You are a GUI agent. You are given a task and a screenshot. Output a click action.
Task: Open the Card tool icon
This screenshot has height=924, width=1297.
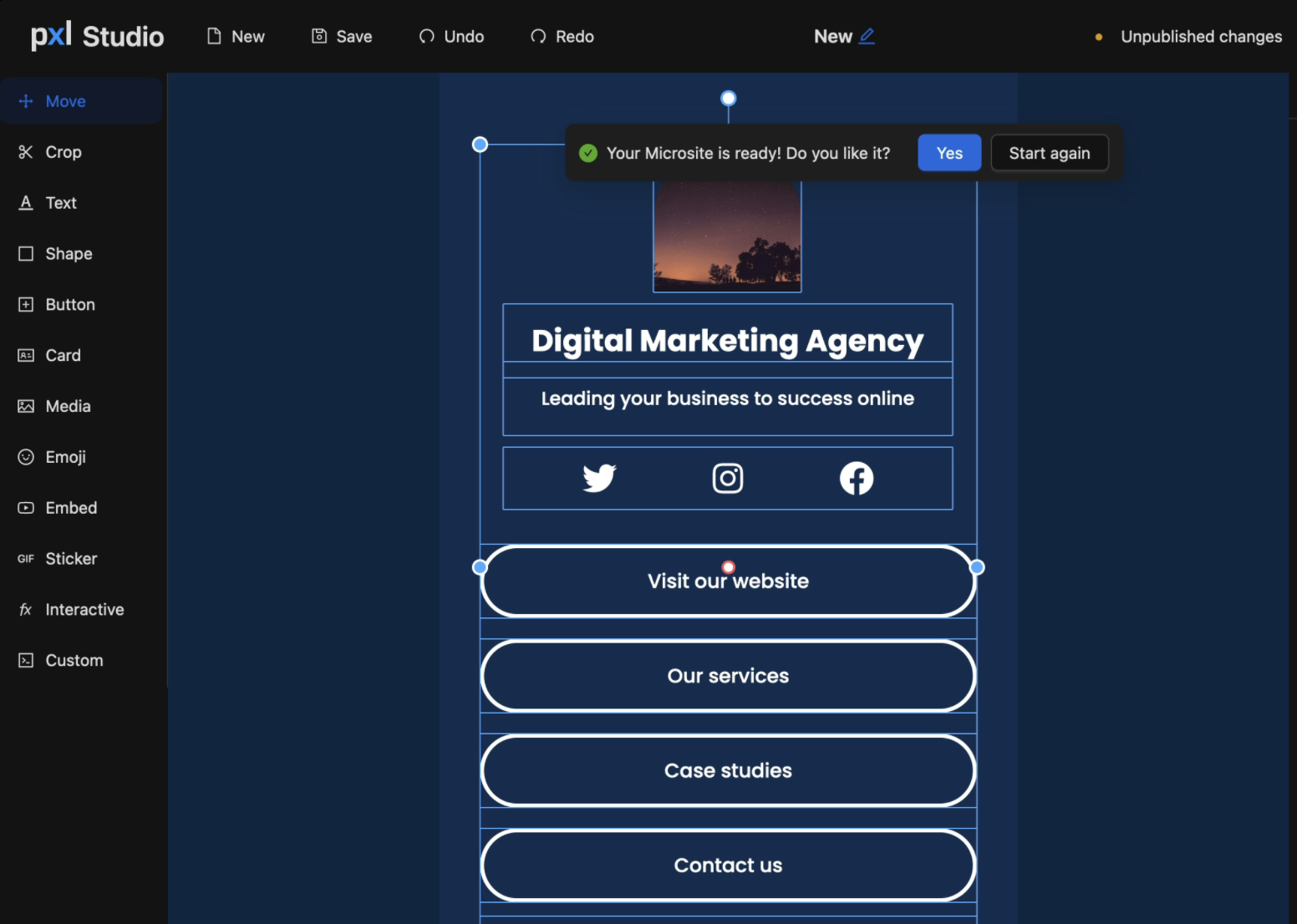pos(26,356)
